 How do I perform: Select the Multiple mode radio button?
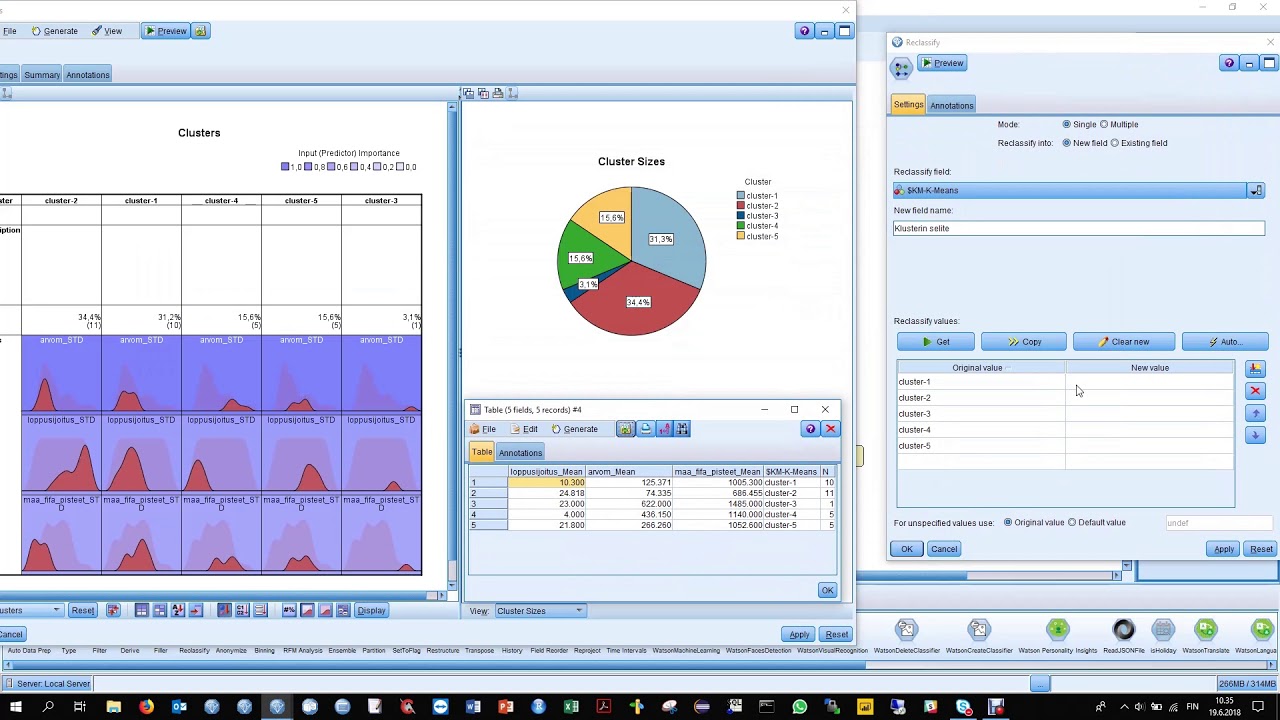click(x=1104, y=124)
